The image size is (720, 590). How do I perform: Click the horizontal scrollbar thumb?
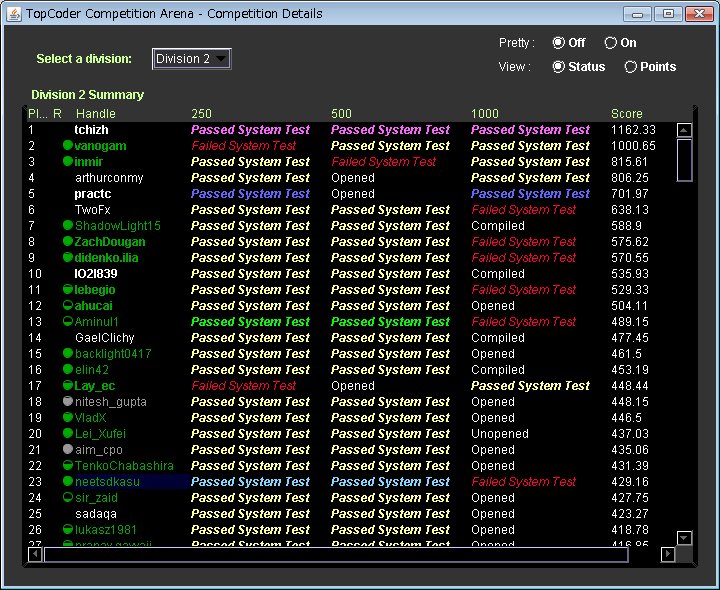(x=336, y=554)
